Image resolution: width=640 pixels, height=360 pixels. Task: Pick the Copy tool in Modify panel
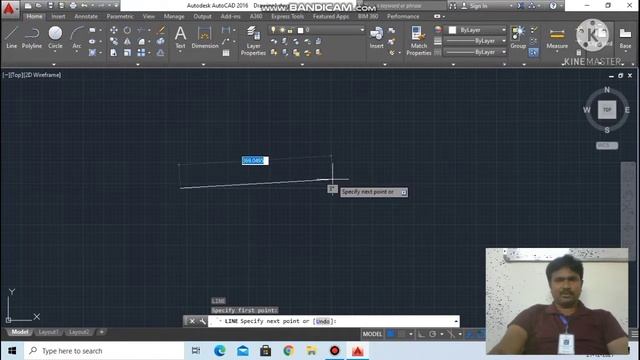(x=114, y=41)
